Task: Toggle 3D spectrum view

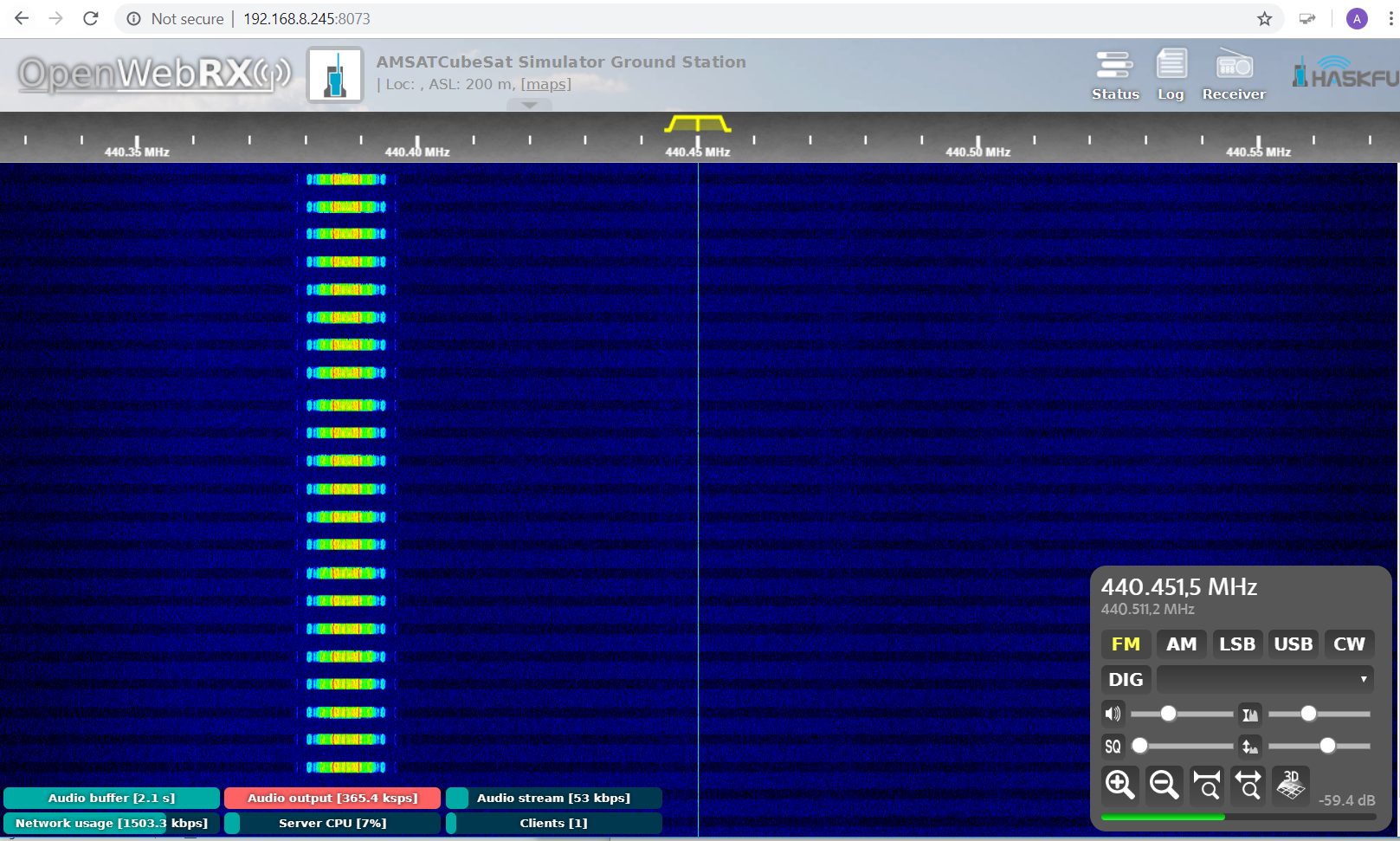Action: point(1291,785)
